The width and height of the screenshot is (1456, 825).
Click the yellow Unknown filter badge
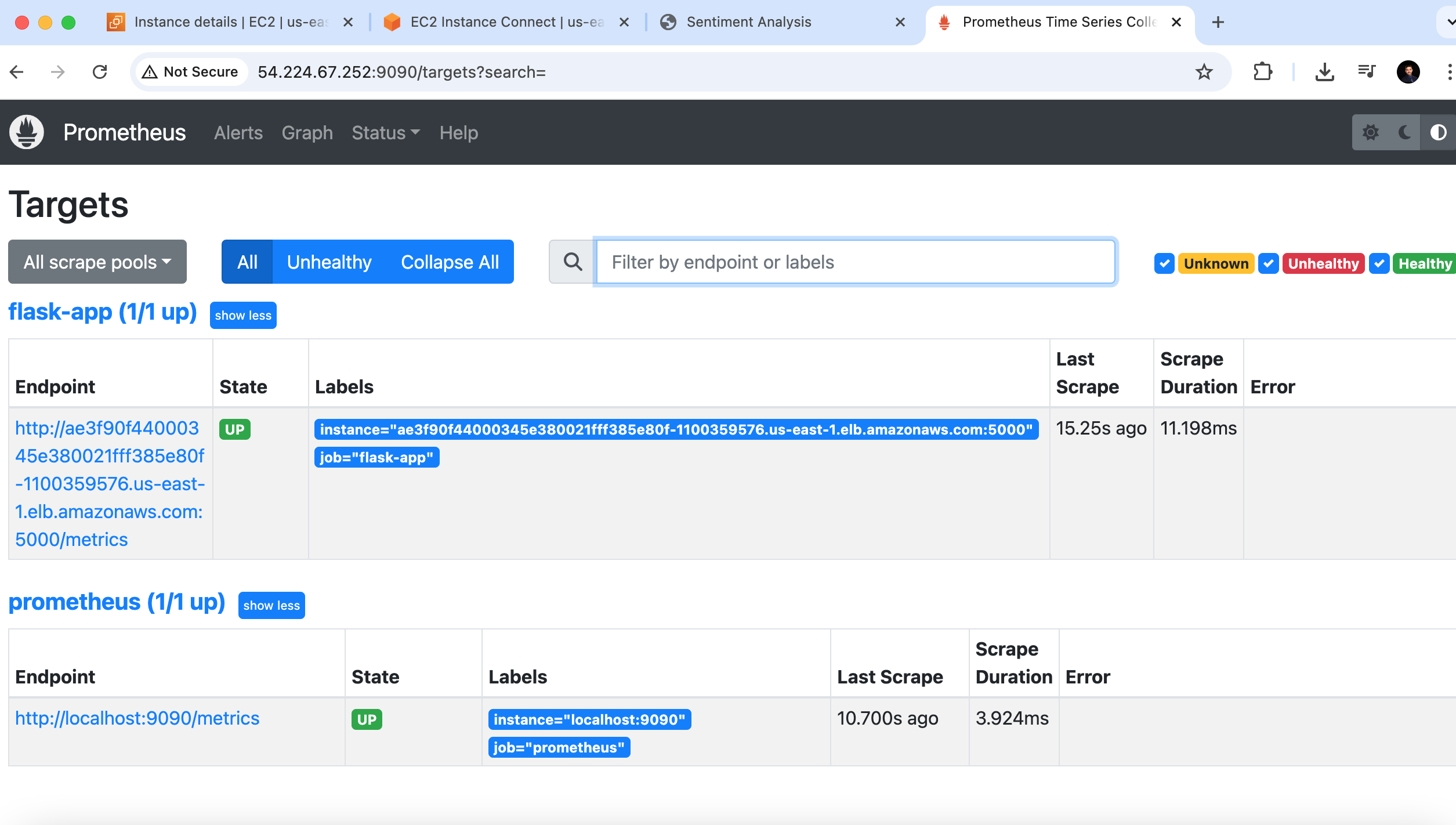pyautogui.click(x=1216, y=263)
